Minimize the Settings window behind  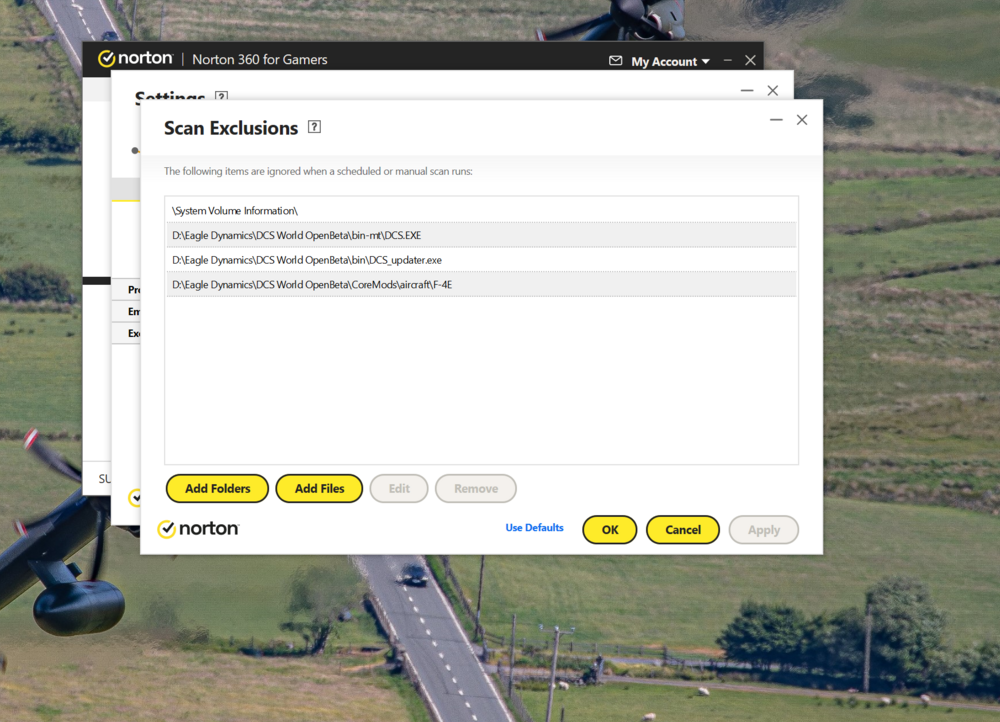747,91
